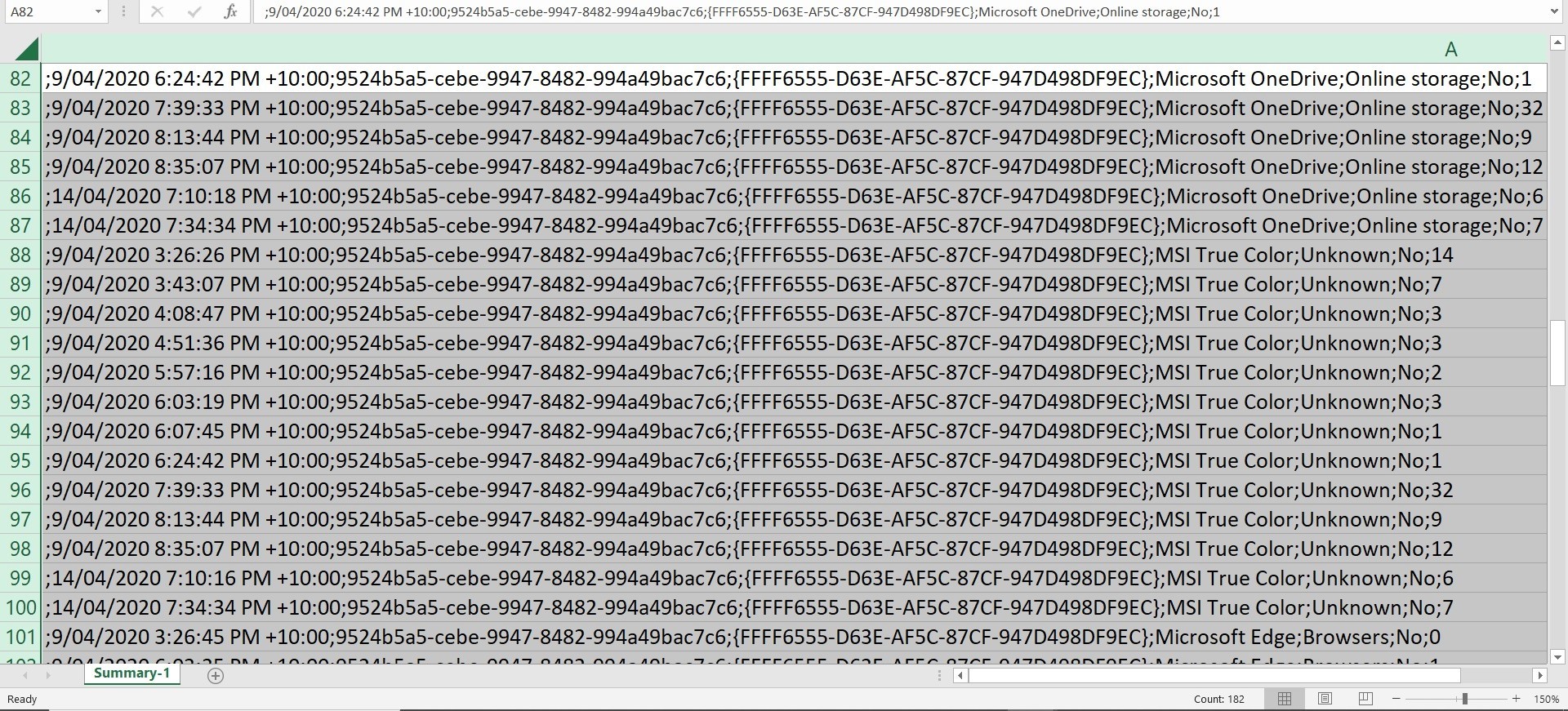
Task: Click the Select All corner triangle
Action: pyautogui.click(x=26, y=50)
